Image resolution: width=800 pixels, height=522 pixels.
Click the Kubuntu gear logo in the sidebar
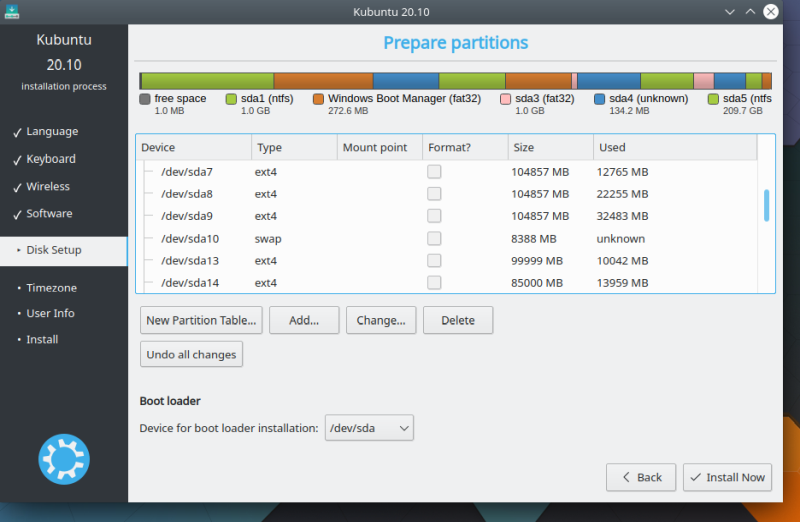[x=64, y=459]
